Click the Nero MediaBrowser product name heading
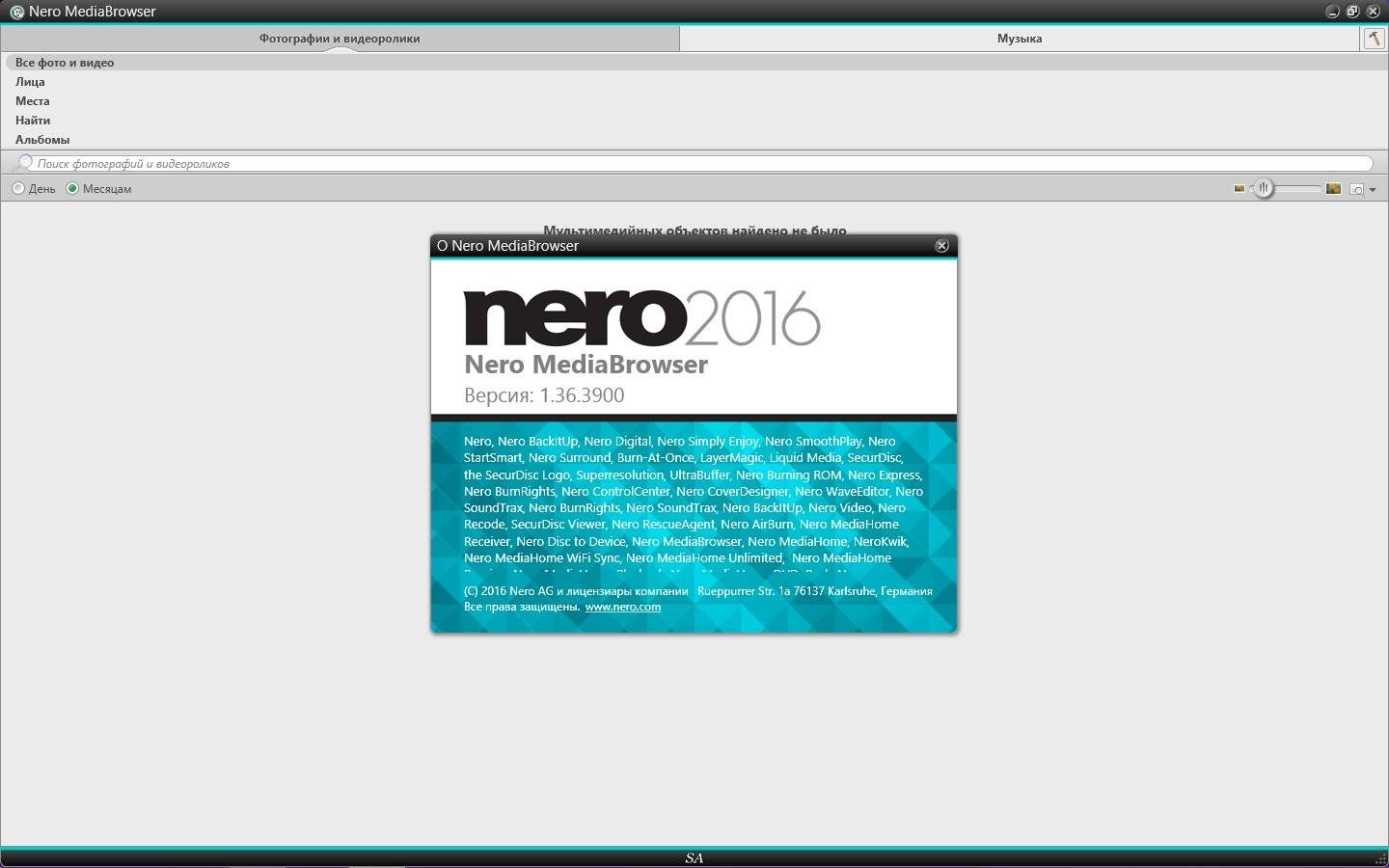The width and height of the screenshot is (1389, 868). pos(586,365)
